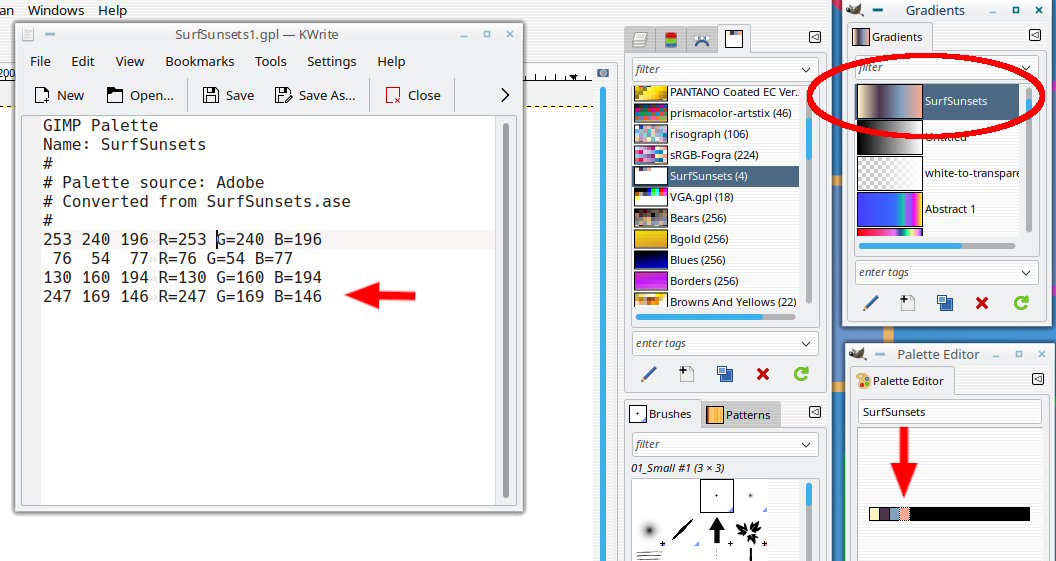Click the edit gradient pencil icon
Viewport: 1056px width, 561px height.
pos(870,303)
